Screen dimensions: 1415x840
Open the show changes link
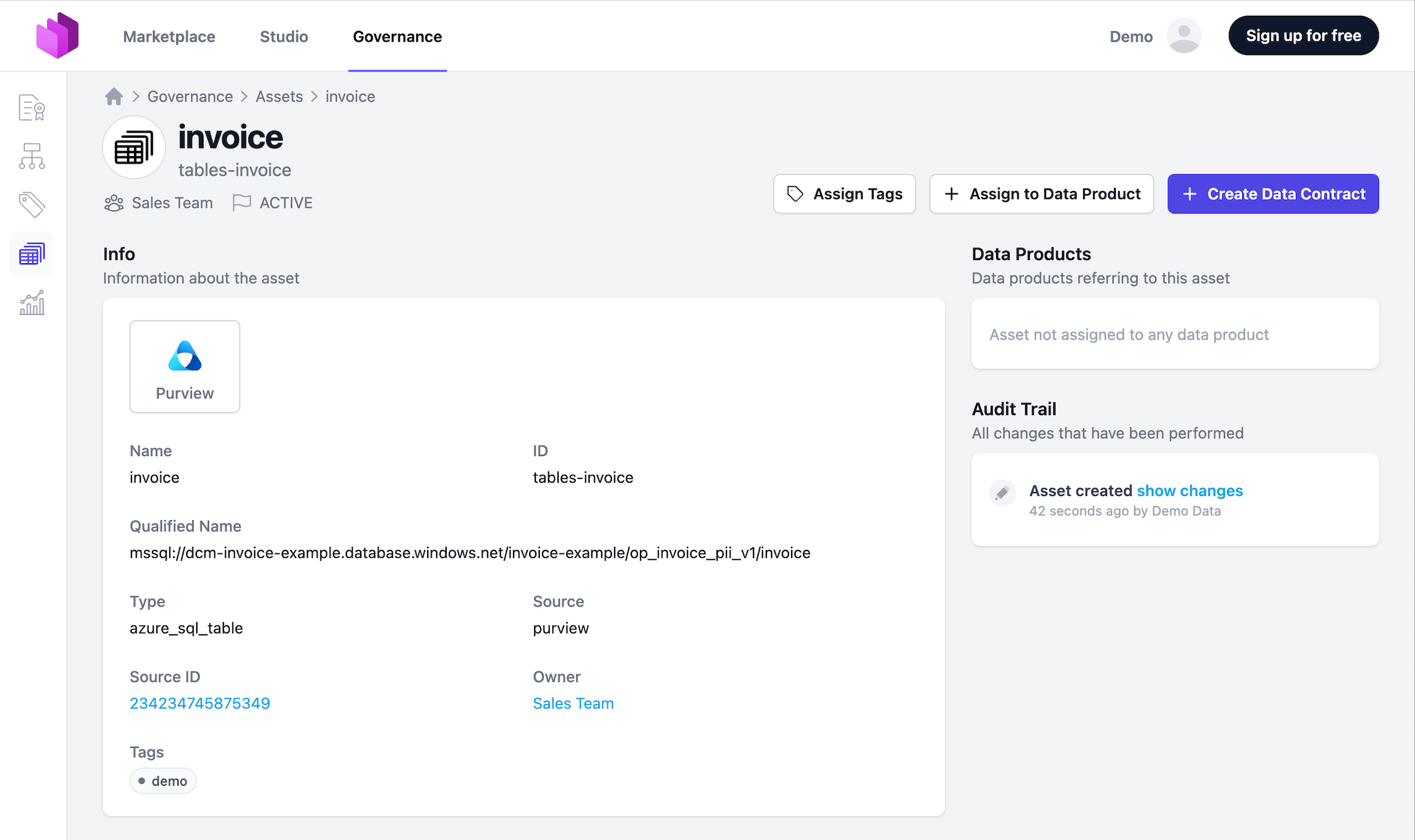[x=1189, y=490]
